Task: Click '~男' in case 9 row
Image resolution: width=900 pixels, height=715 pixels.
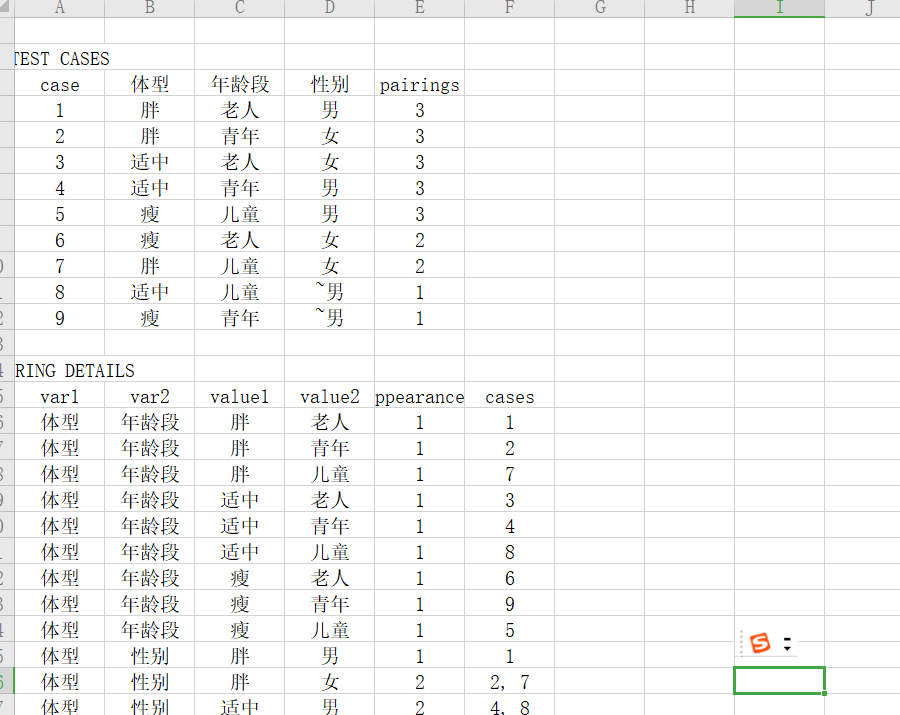Action: click(330, 318)
